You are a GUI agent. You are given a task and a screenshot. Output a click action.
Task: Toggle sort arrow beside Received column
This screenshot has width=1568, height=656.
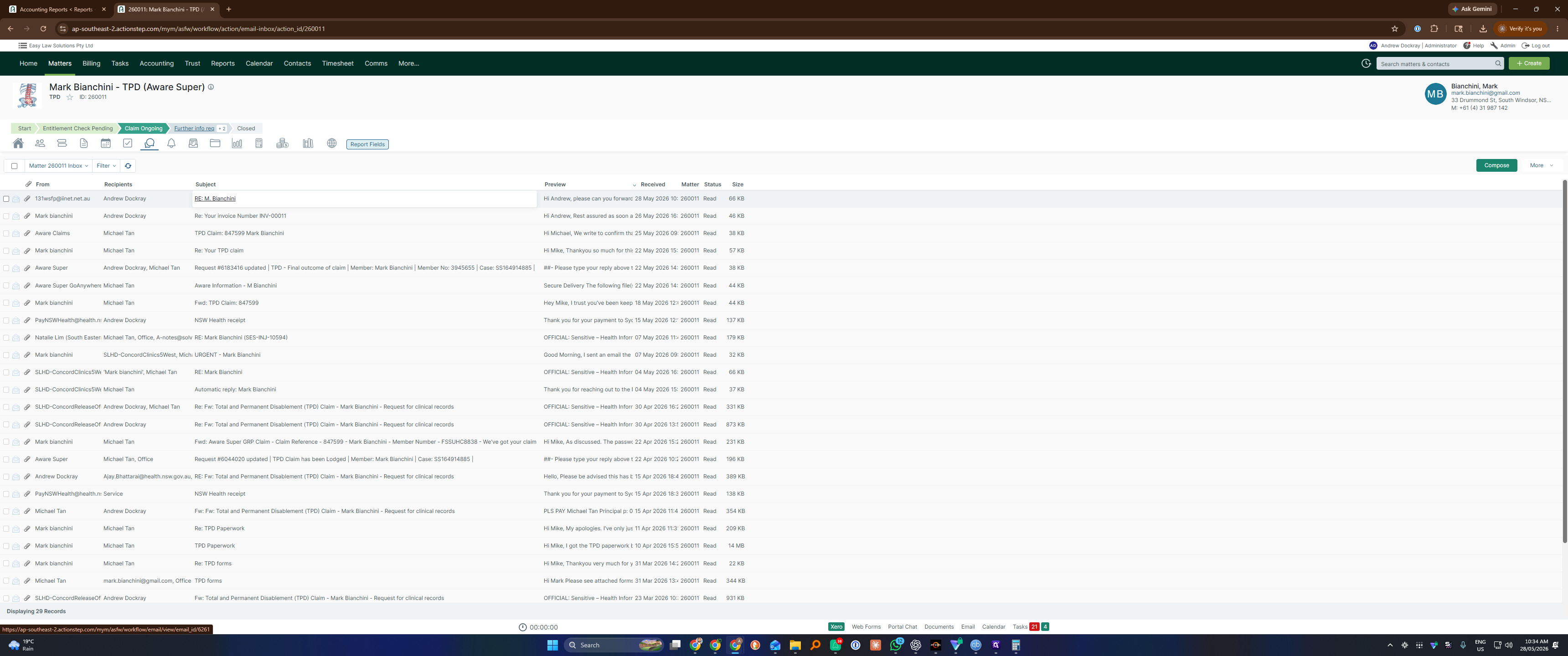634,185
